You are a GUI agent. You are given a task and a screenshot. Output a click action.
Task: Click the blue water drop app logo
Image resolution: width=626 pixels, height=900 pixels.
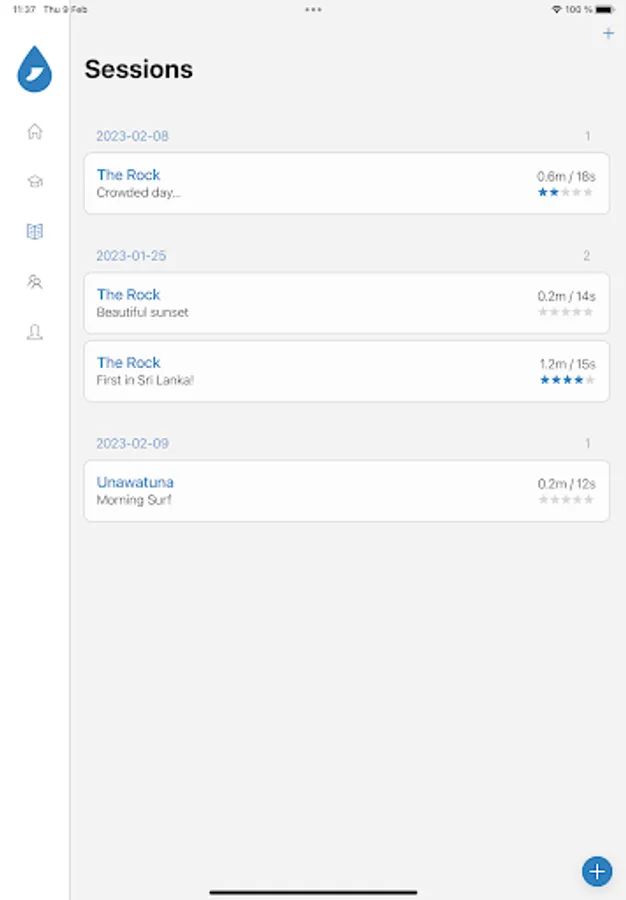coord(35,69)
